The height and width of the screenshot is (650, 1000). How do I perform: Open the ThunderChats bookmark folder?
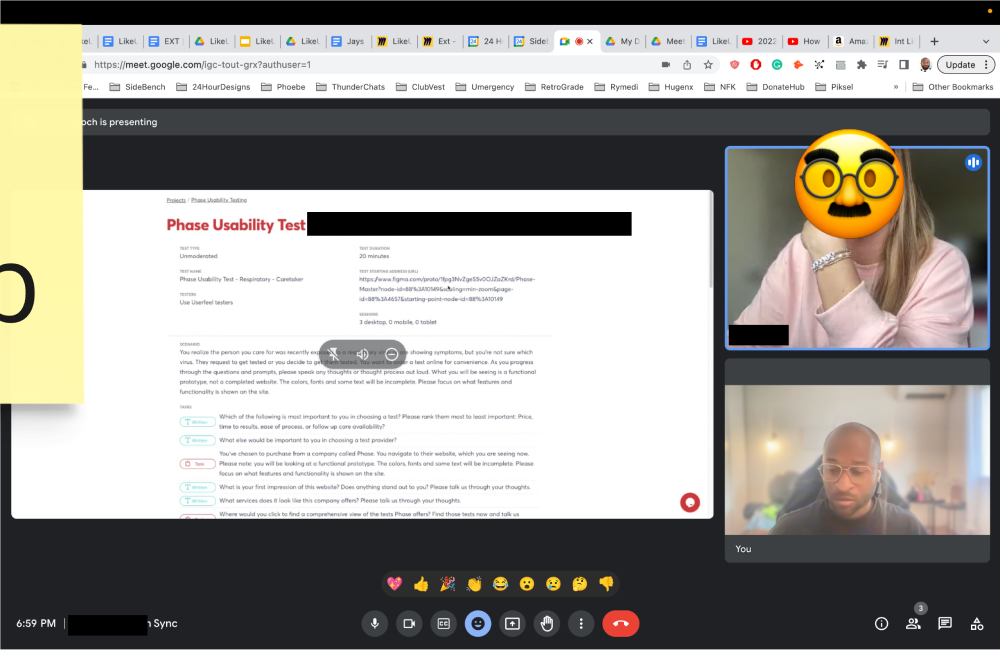[350, 87]
